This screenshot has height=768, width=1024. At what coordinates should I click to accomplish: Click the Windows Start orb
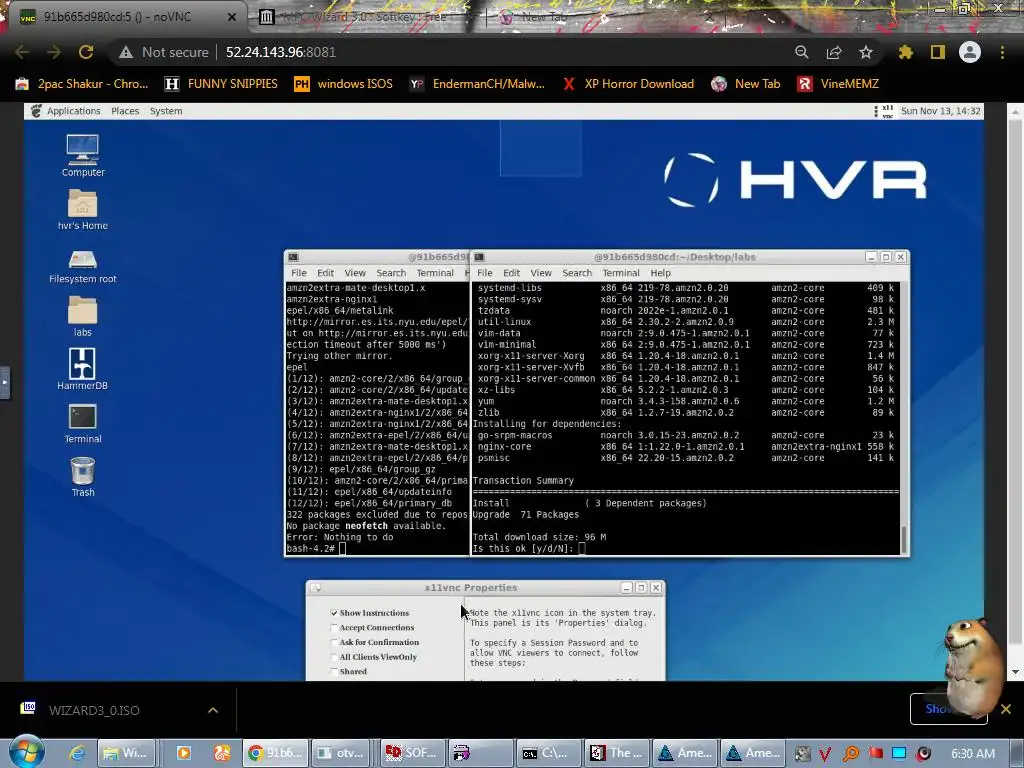[27, 752]
